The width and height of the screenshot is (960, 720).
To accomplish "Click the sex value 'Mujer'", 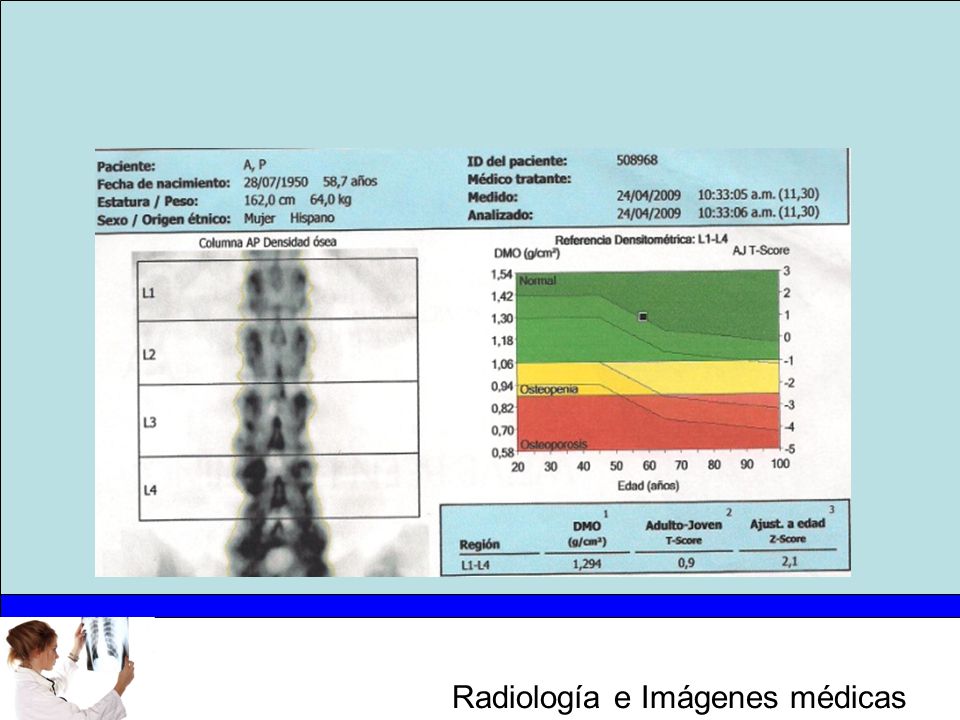I will pyautogui.click(x=260, y=218).
